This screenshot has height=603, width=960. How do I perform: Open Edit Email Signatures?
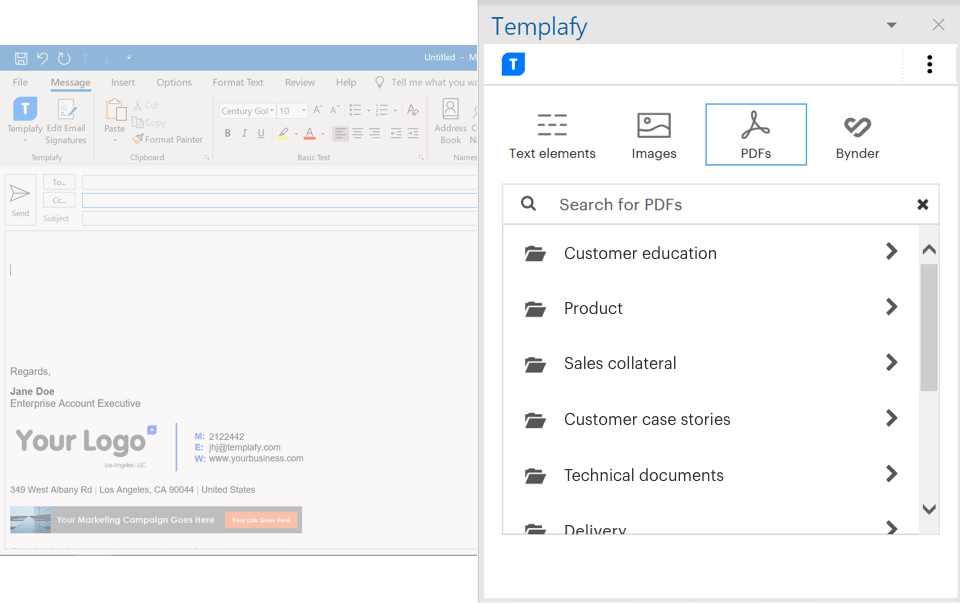66,121
